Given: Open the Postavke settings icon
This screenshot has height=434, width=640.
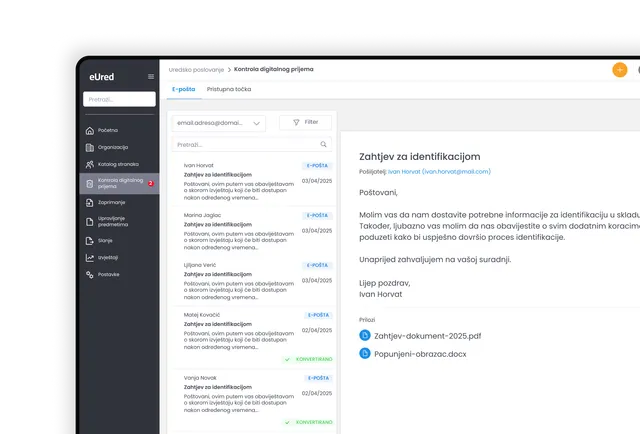Looking at the screenshot, I should click(x=90, y=275).
